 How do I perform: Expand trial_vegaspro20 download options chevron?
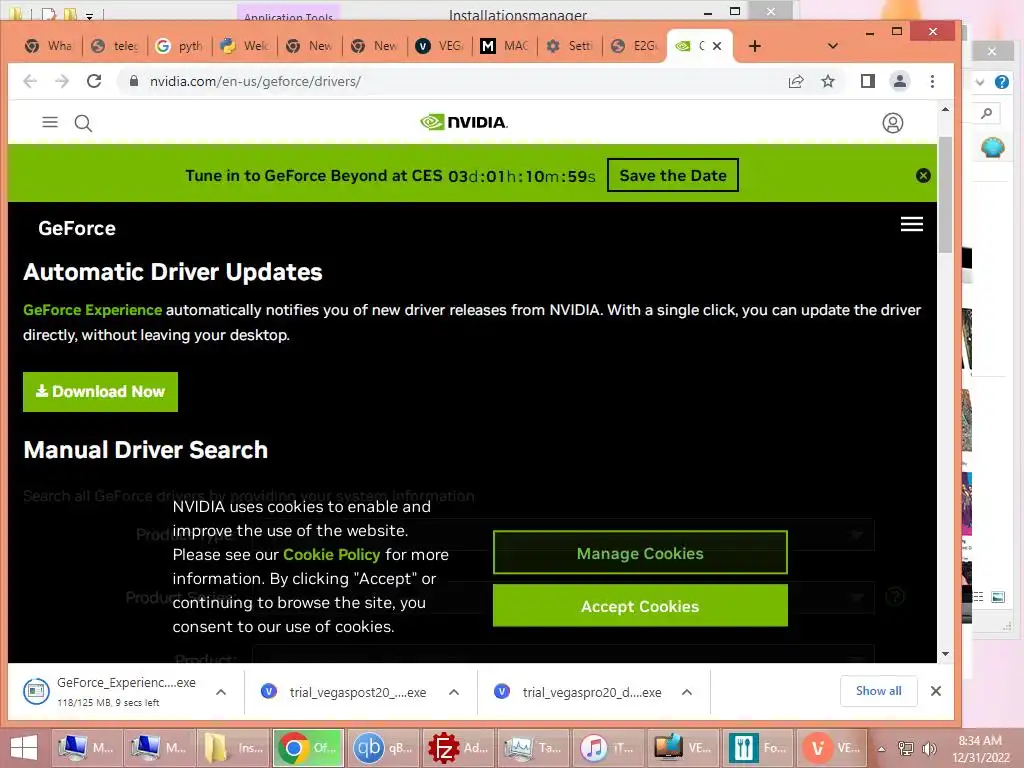point(686,692)
